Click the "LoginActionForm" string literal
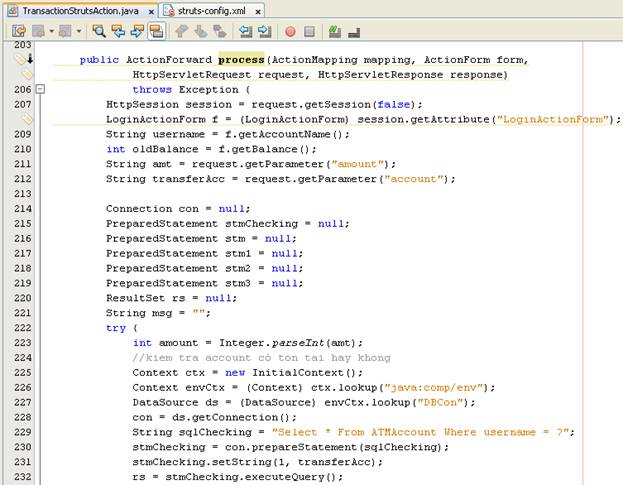 553,119
